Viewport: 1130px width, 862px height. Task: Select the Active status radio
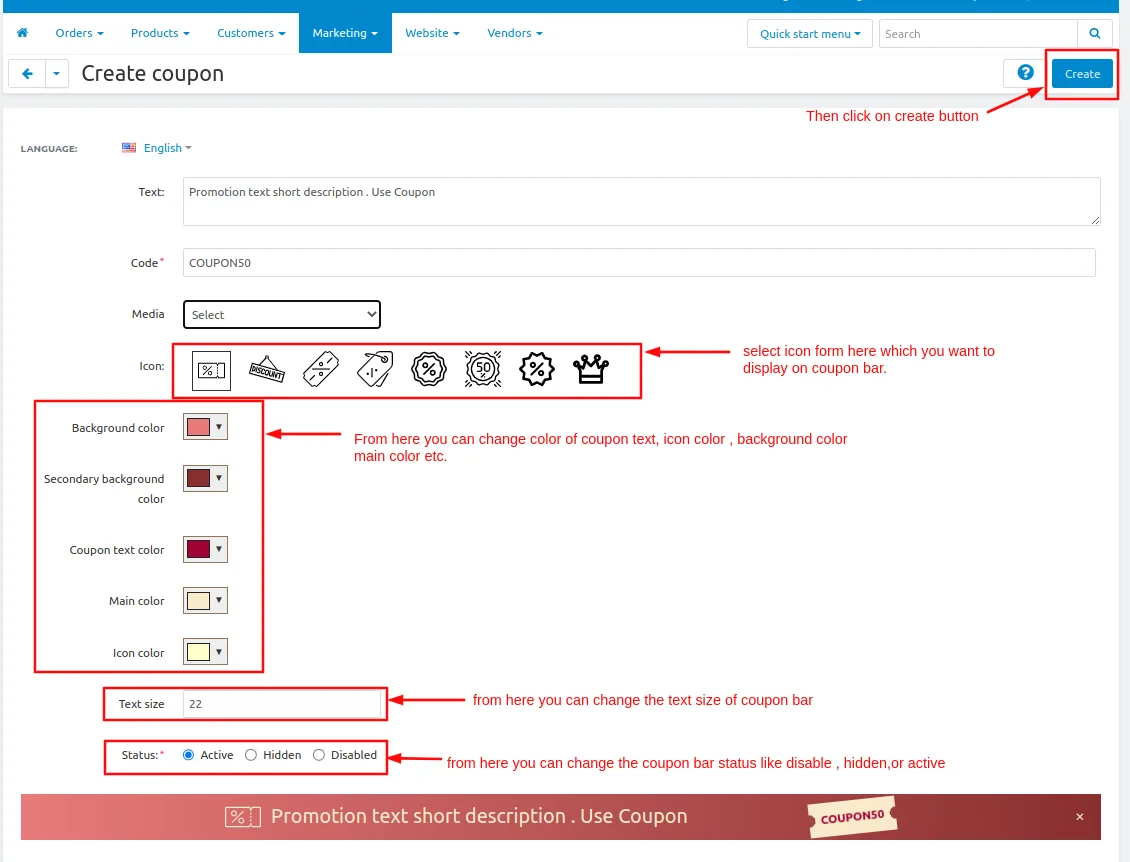point(188,755)
